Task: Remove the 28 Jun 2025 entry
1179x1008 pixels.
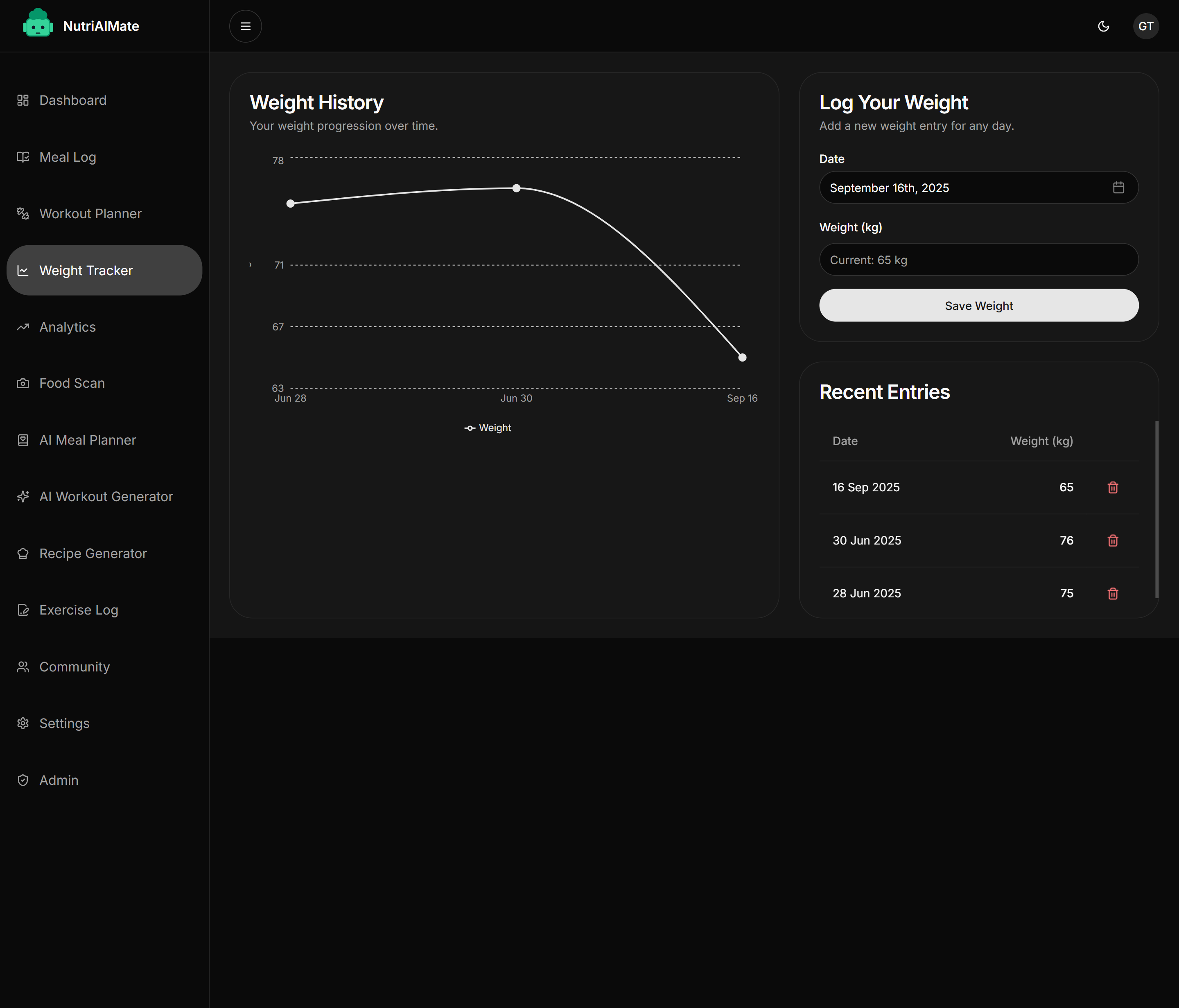Action: point(1112,593)
